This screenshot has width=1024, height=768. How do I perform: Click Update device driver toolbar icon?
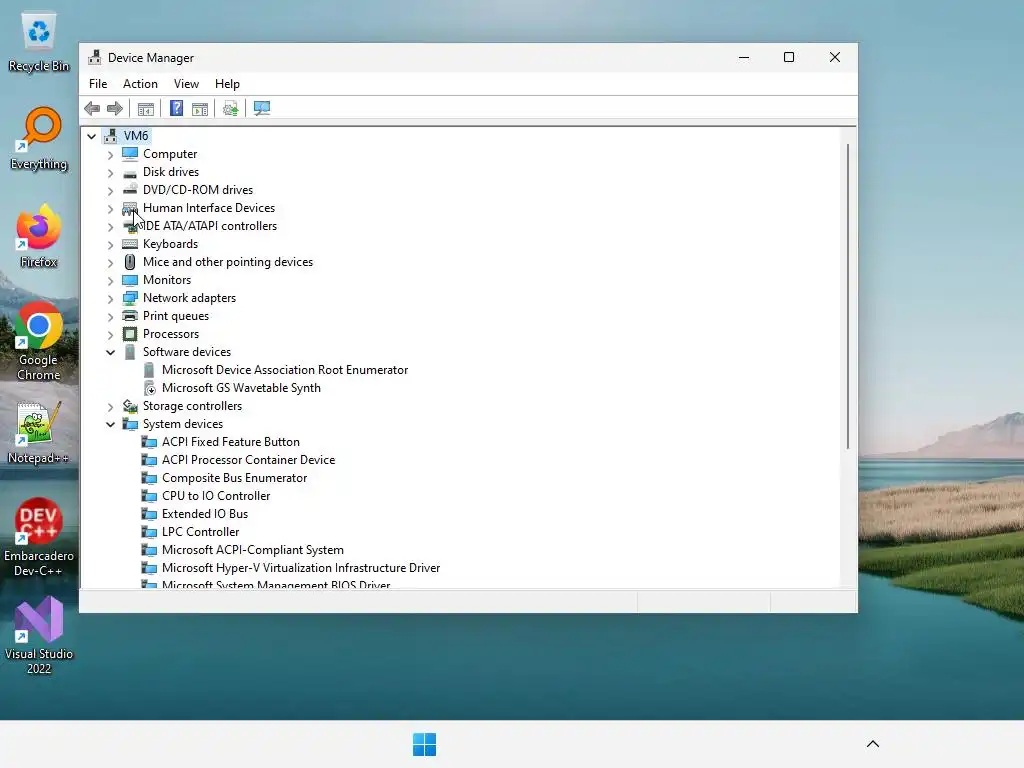[231, 108]
